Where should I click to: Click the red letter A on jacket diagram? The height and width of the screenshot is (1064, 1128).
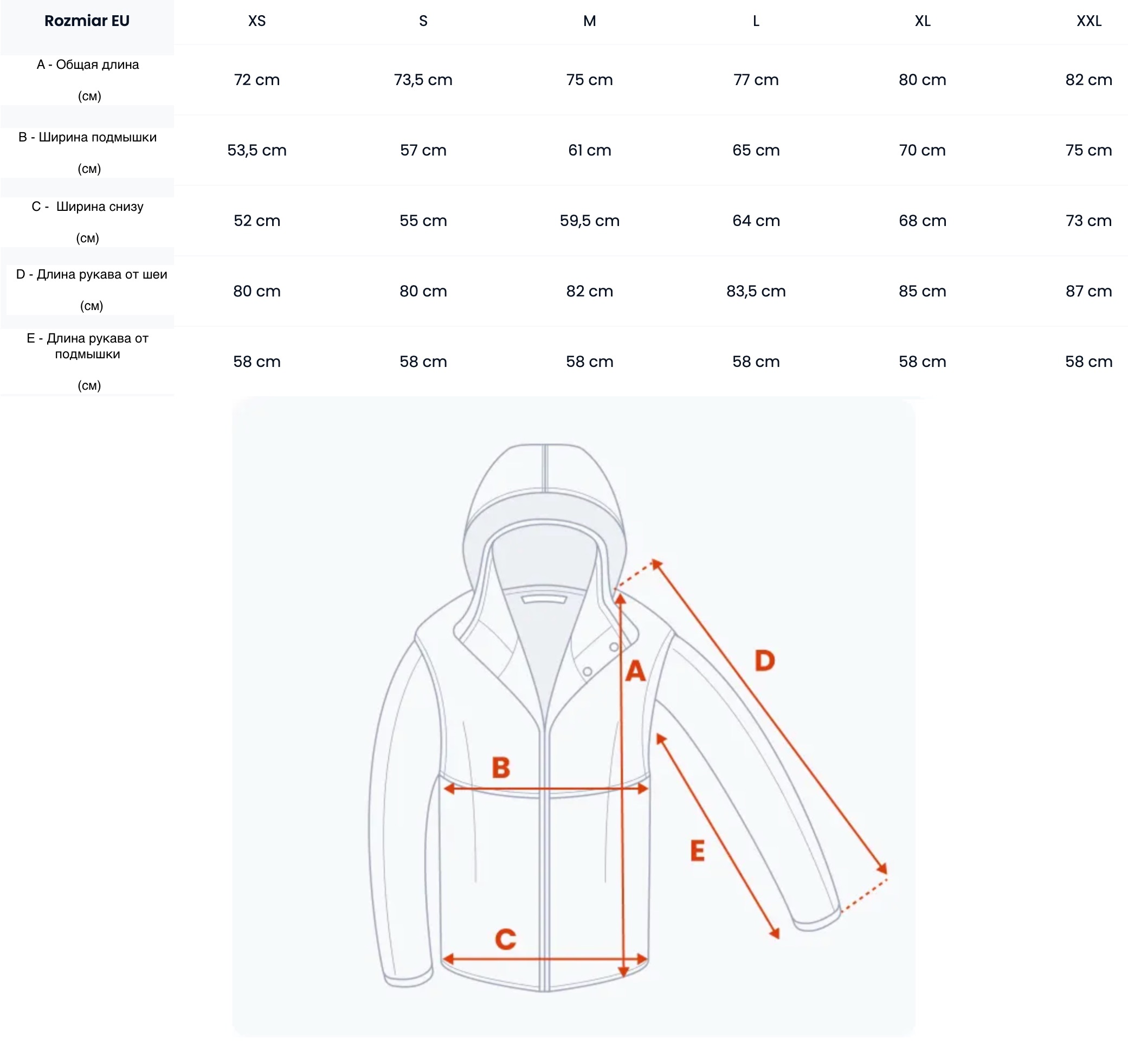[x=635, y=670]
